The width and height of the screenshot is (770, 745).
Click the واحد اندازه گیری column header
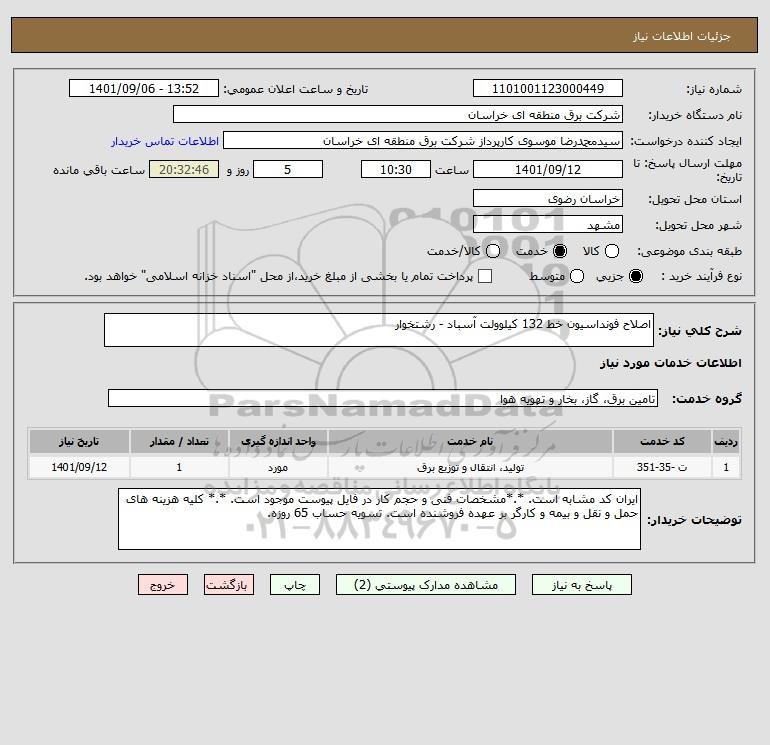click(278, 441)
